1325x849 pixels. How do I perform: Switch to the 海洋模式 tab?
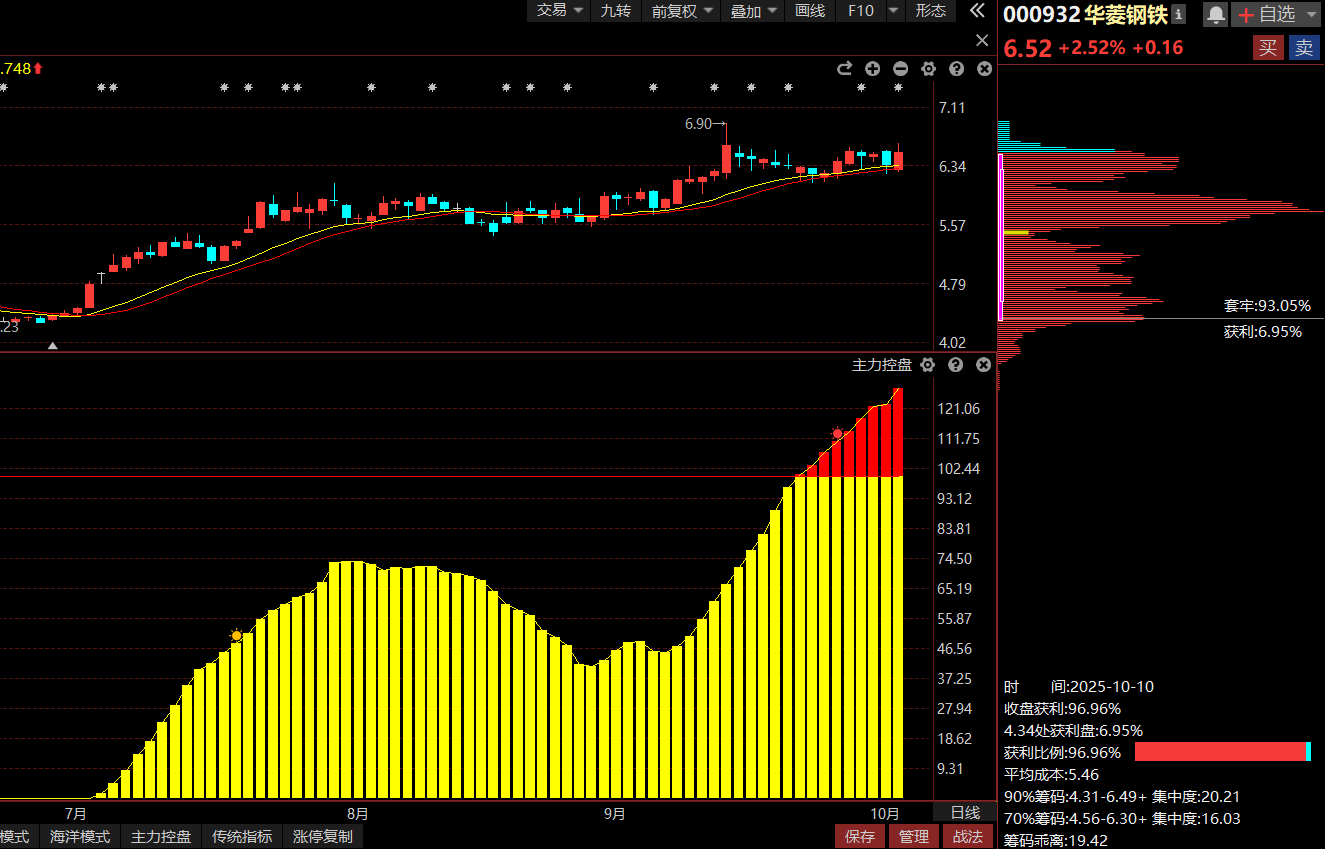click(80, 836)
